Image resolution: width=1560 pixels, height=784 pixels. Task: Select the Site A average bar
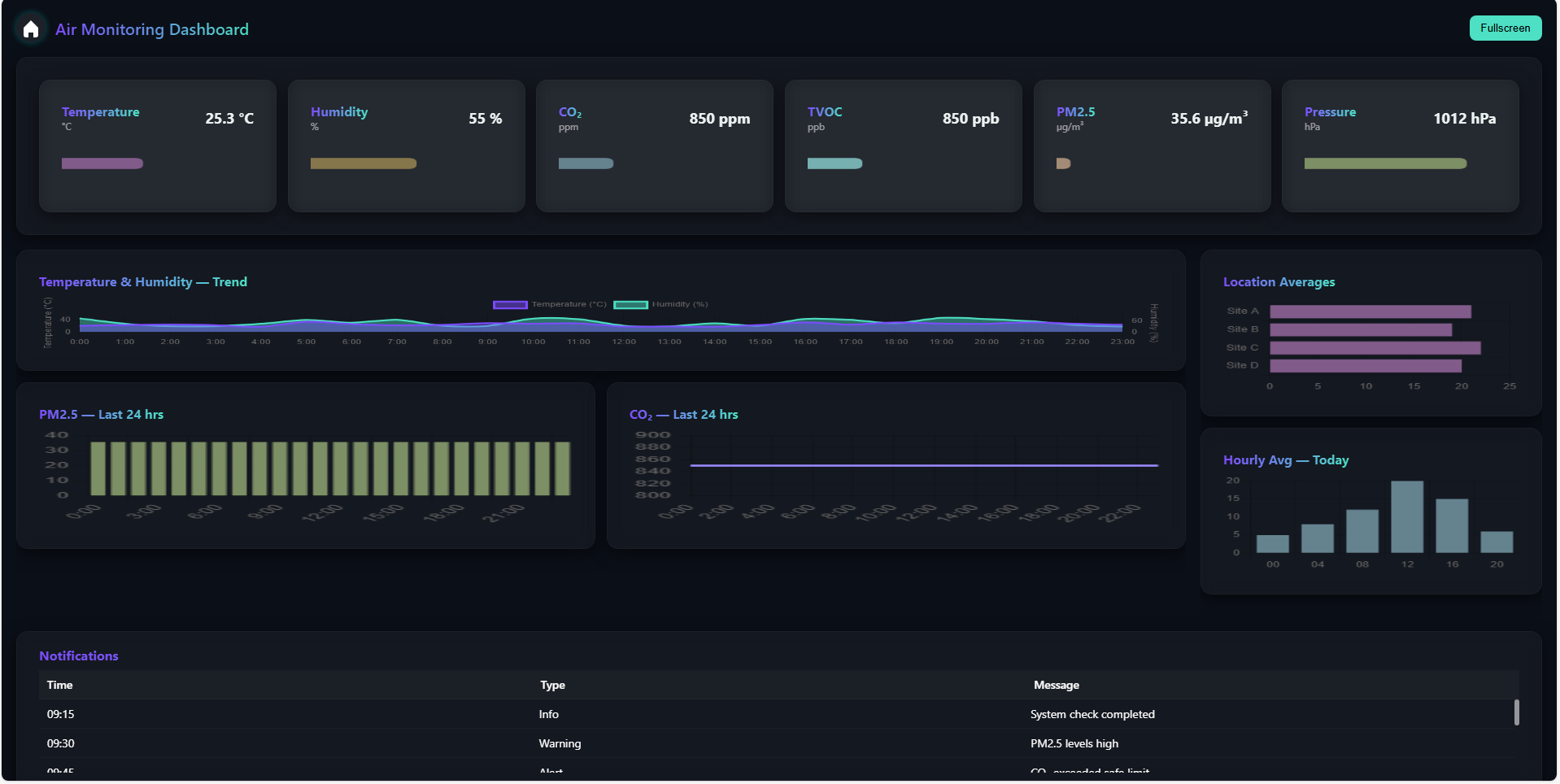(x=1370, y=311)
